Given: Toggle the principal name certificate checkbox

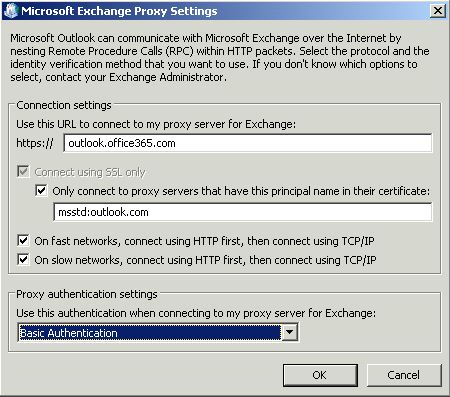Looking at the screenshot, I should coord(41,191).
